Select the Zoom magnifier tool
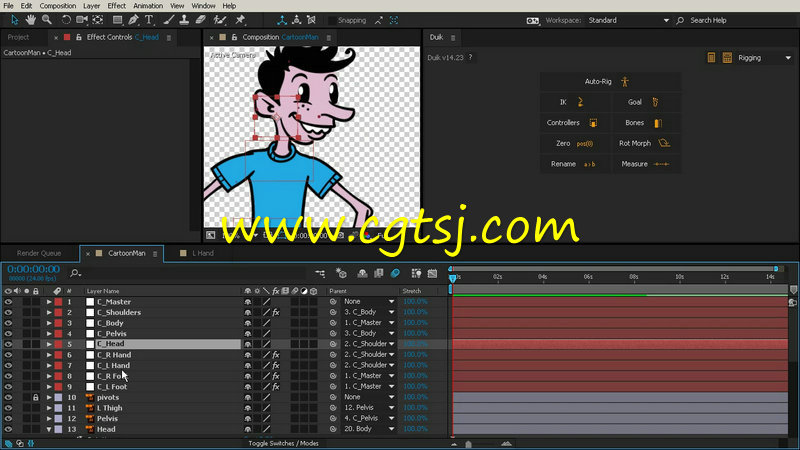This screenshot has height=450, width=800. coord(47,20)
